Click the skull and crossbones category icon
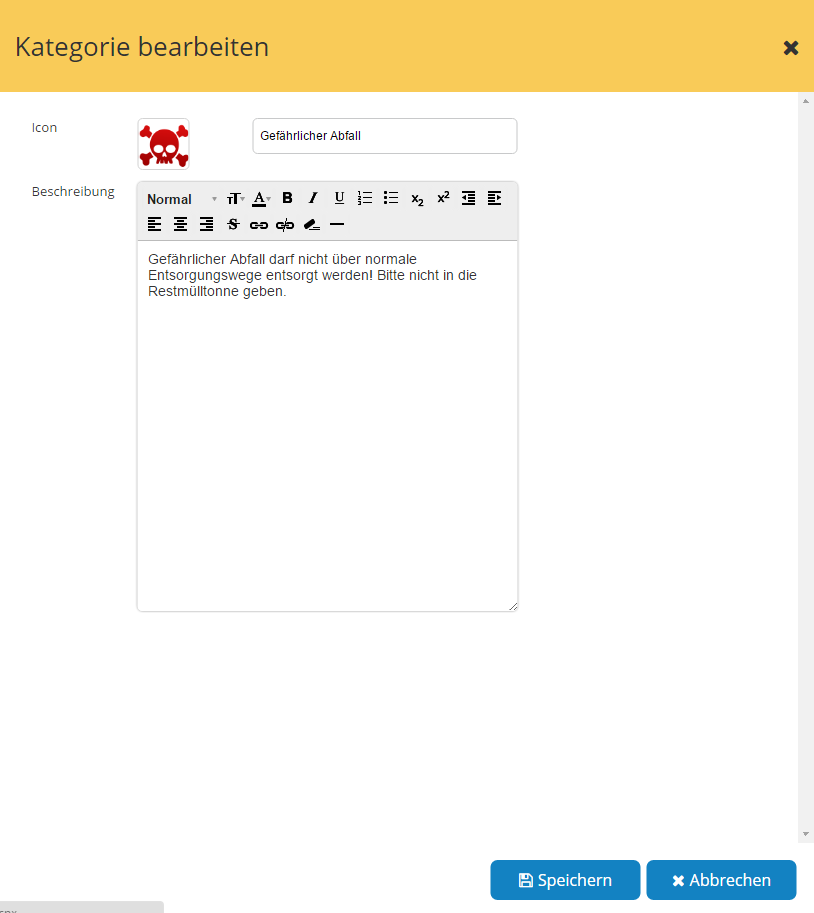 pos(164,144)
